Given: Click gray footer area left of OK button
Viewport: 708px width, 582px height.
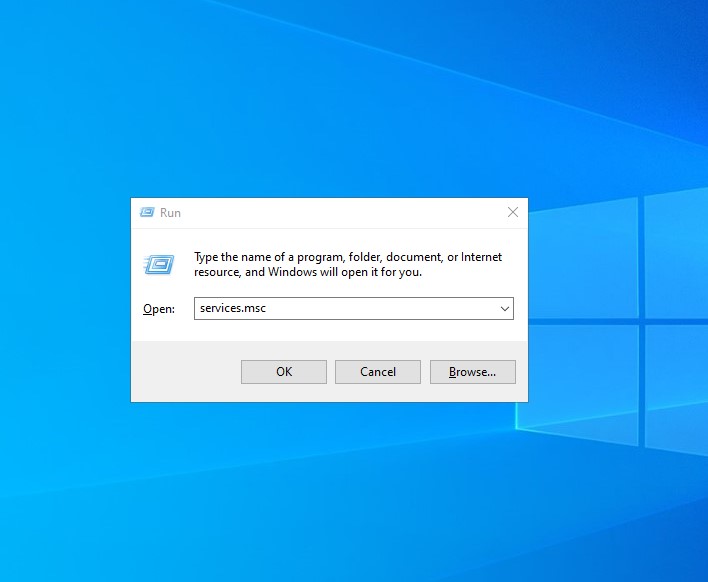Looking at the screenshot, I should point(185,372).
